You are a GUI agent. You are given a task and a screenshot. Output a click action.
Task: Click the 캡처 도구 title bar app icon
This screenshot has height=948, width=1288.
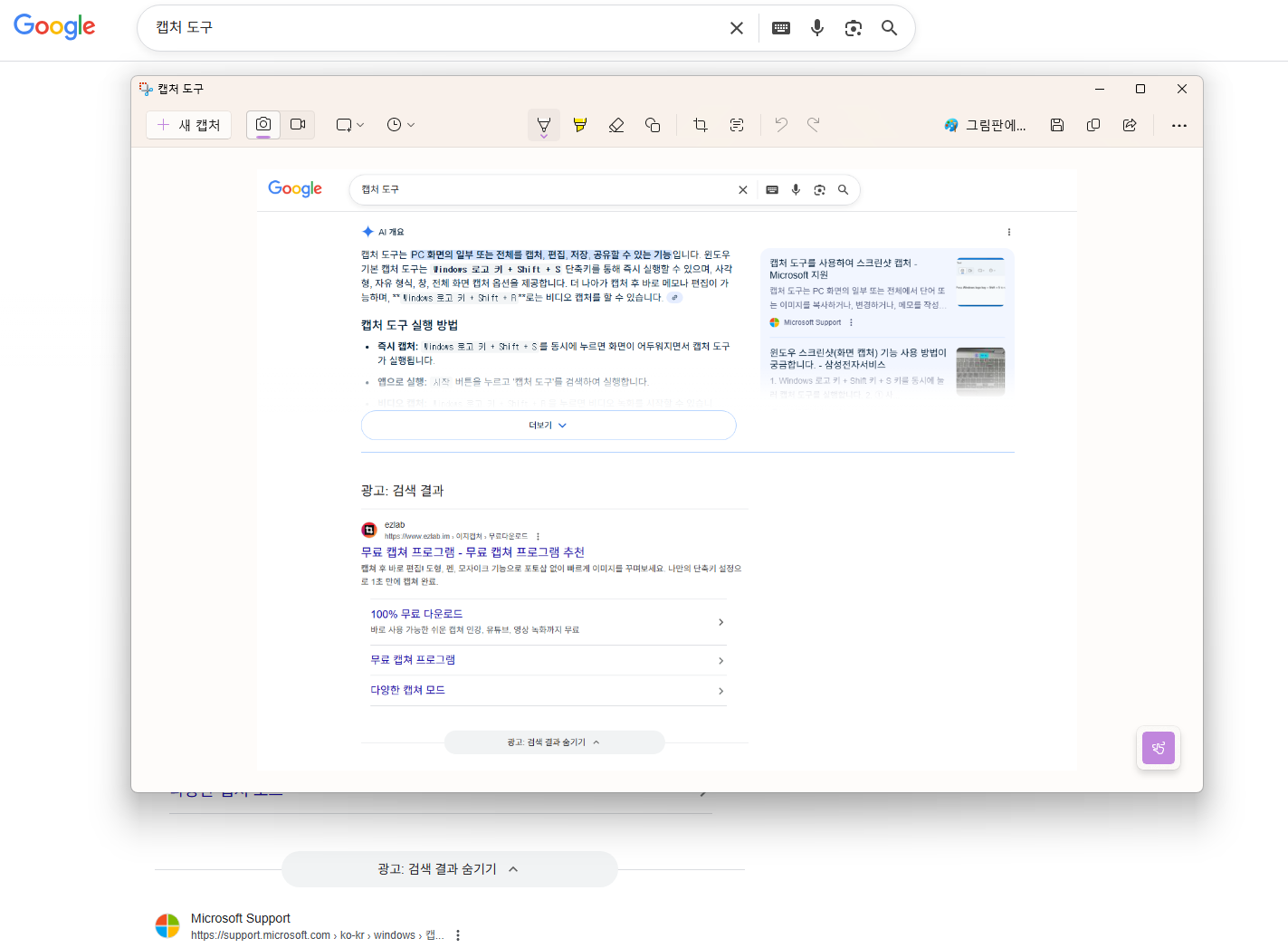pyautogui.click(x=146, y=89)
